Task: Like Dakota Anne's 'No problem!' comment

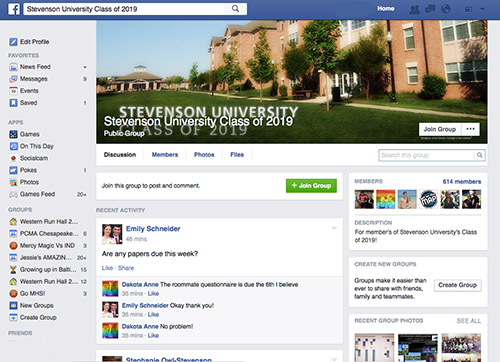Action: pos(153,335)
